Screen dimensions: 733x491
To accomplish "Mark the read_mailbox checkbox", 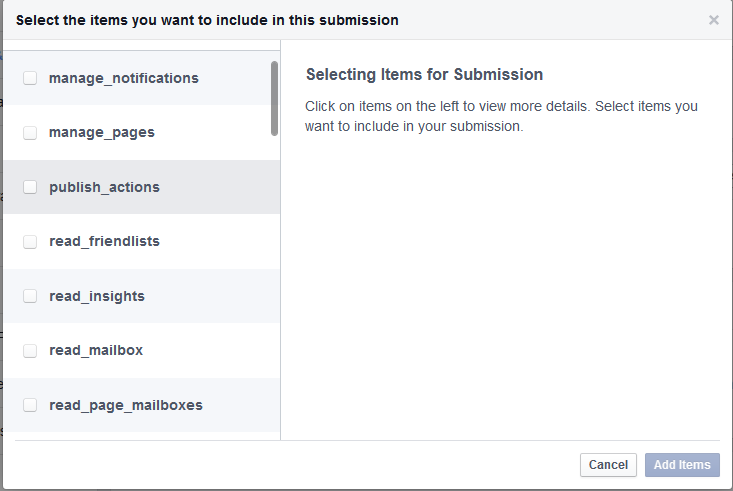I will 30,351.
